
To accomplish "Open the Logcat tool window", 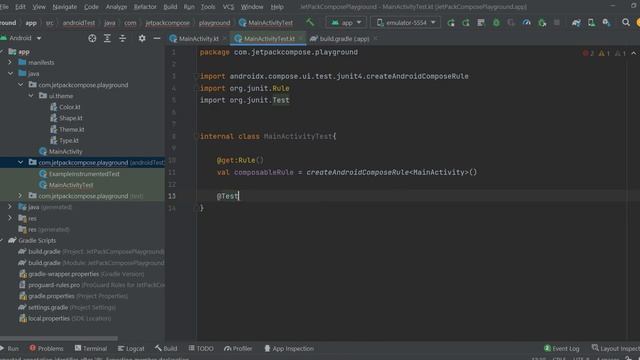I will 131,348.
